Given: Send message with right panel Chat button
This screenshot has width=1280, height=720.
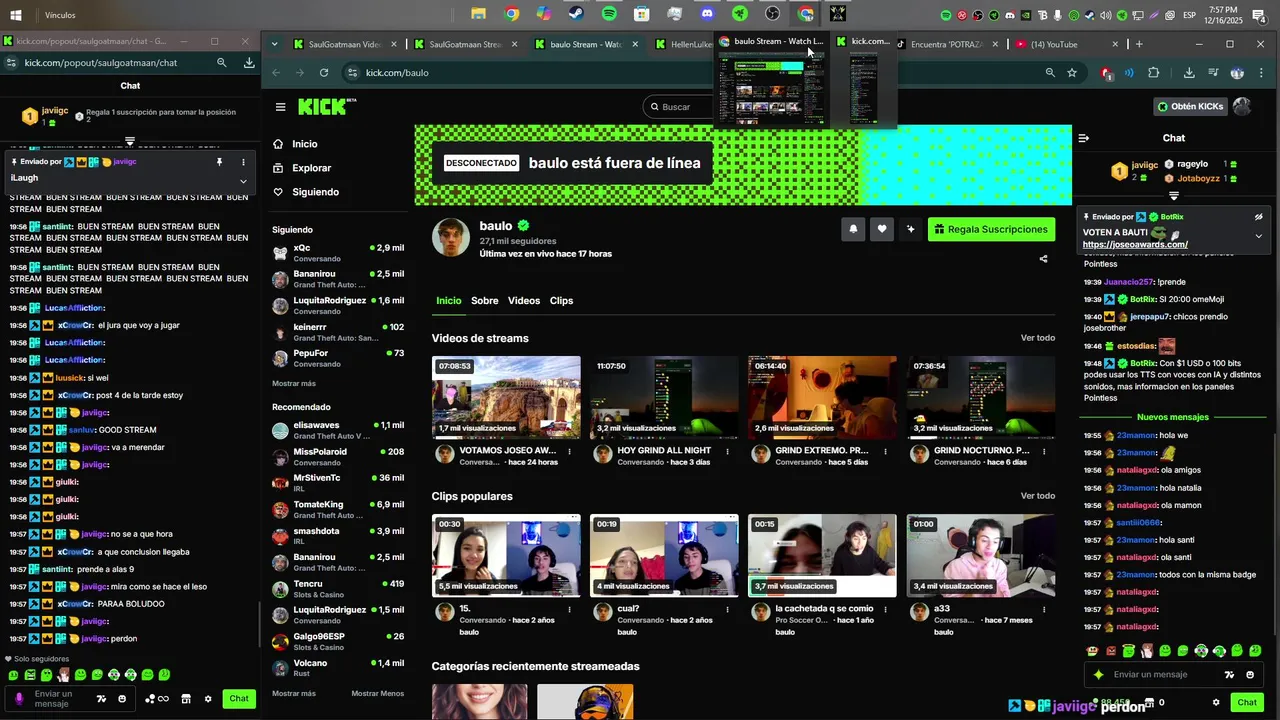Looking at the screenshot, I should (1247, 702).
